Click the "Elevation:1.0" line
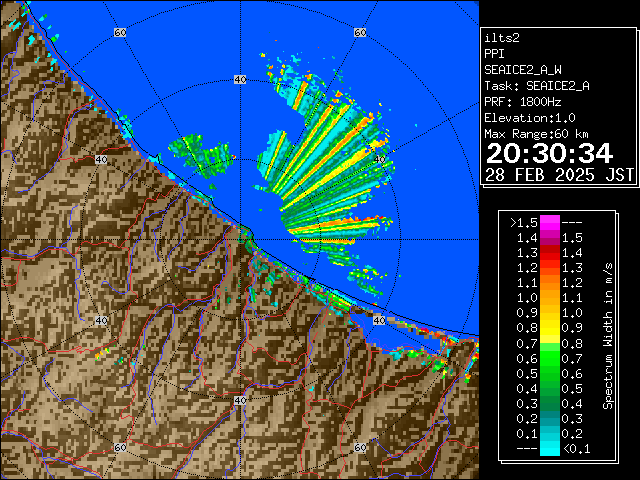Screen dimensions: 640x480 click(x=530, y=118)
